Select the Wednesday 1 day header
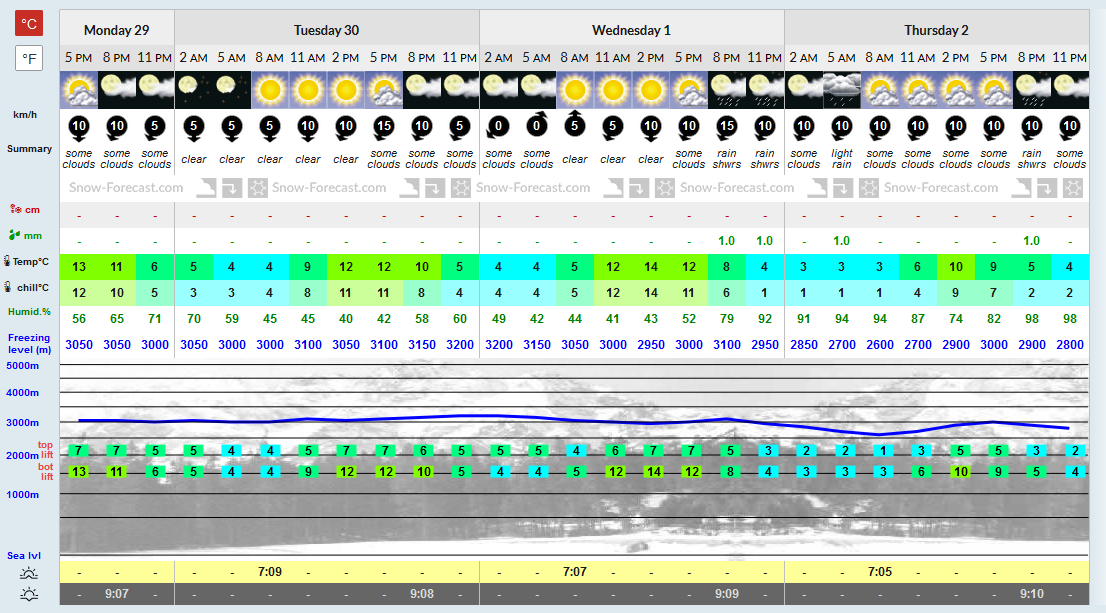The height and width of the screenshot is (613, 1106). click(x=631, y=30)
